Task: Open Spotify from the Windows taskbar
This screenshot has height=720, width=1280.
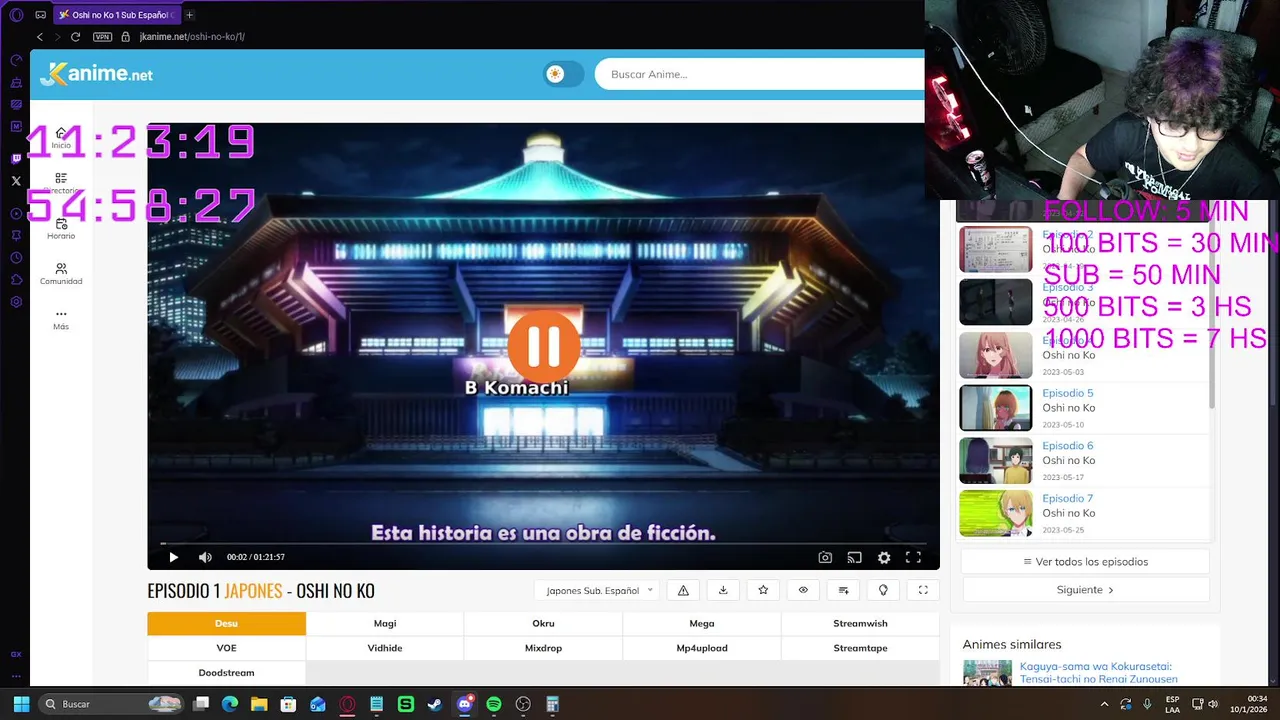Action: 493,704
